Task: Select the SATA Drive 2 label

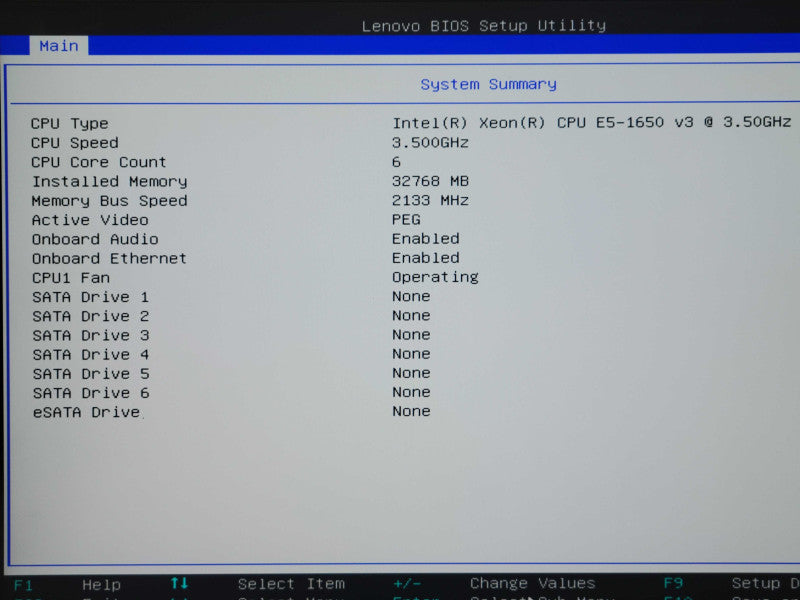Action: pyautogui.click(x=90, y=316)
